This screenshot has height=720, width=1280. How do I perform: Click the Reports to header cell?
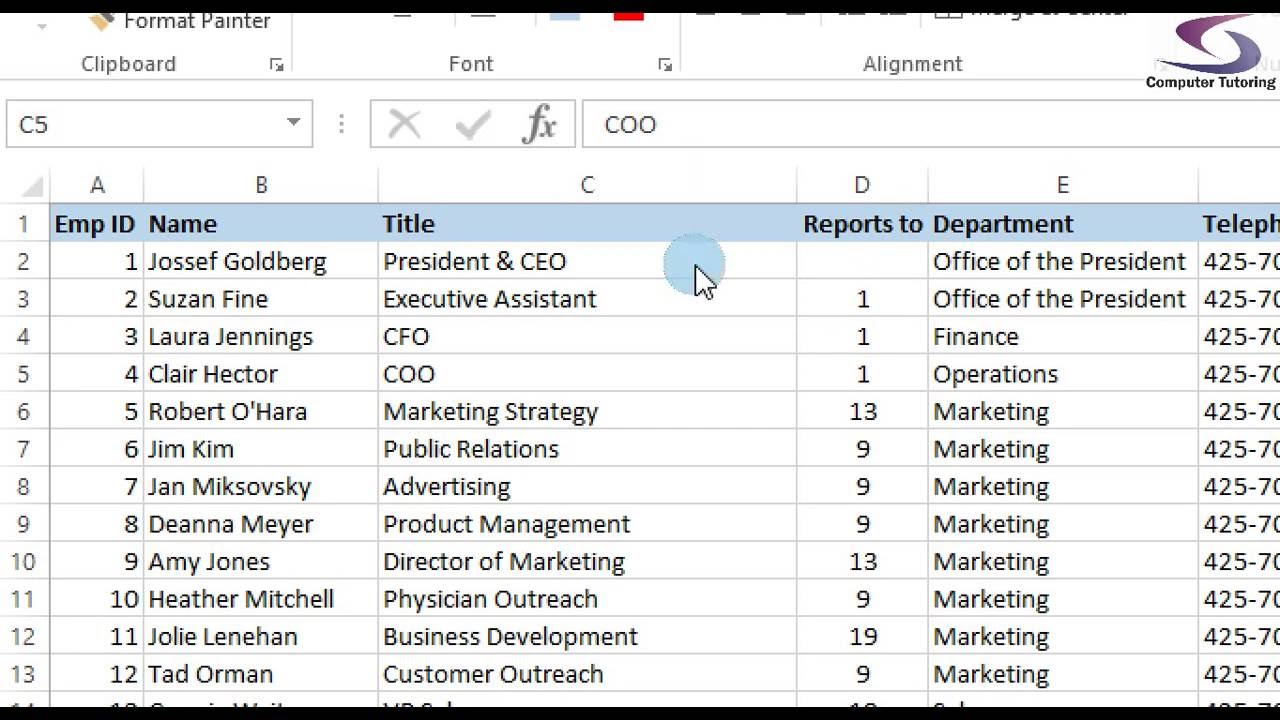click(x=862, y=224)
